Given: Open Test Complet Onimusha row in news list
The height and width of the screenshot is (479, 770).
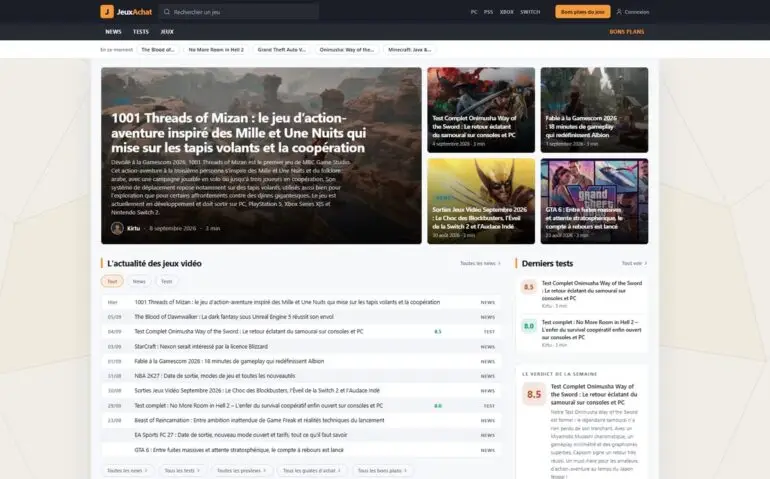Looking at the screenshot, I should (x=301, y=332).
